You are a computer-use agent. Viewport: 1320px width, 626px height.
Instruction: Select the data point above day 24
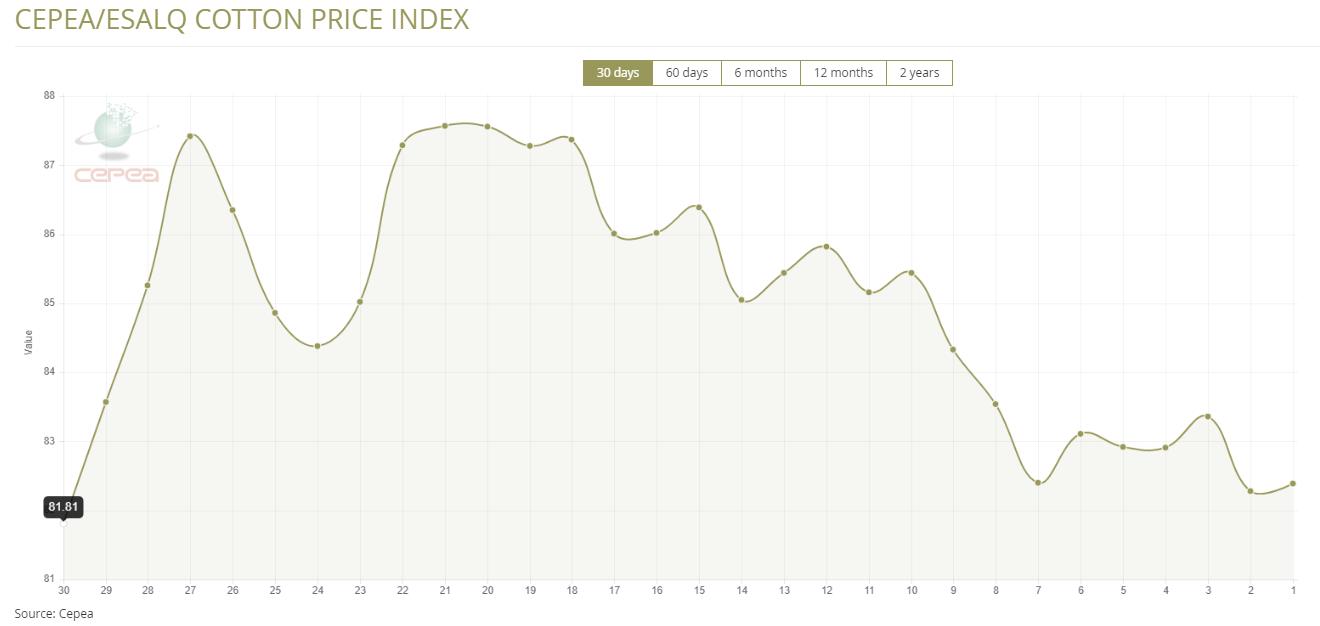click(x=317, y=346)
